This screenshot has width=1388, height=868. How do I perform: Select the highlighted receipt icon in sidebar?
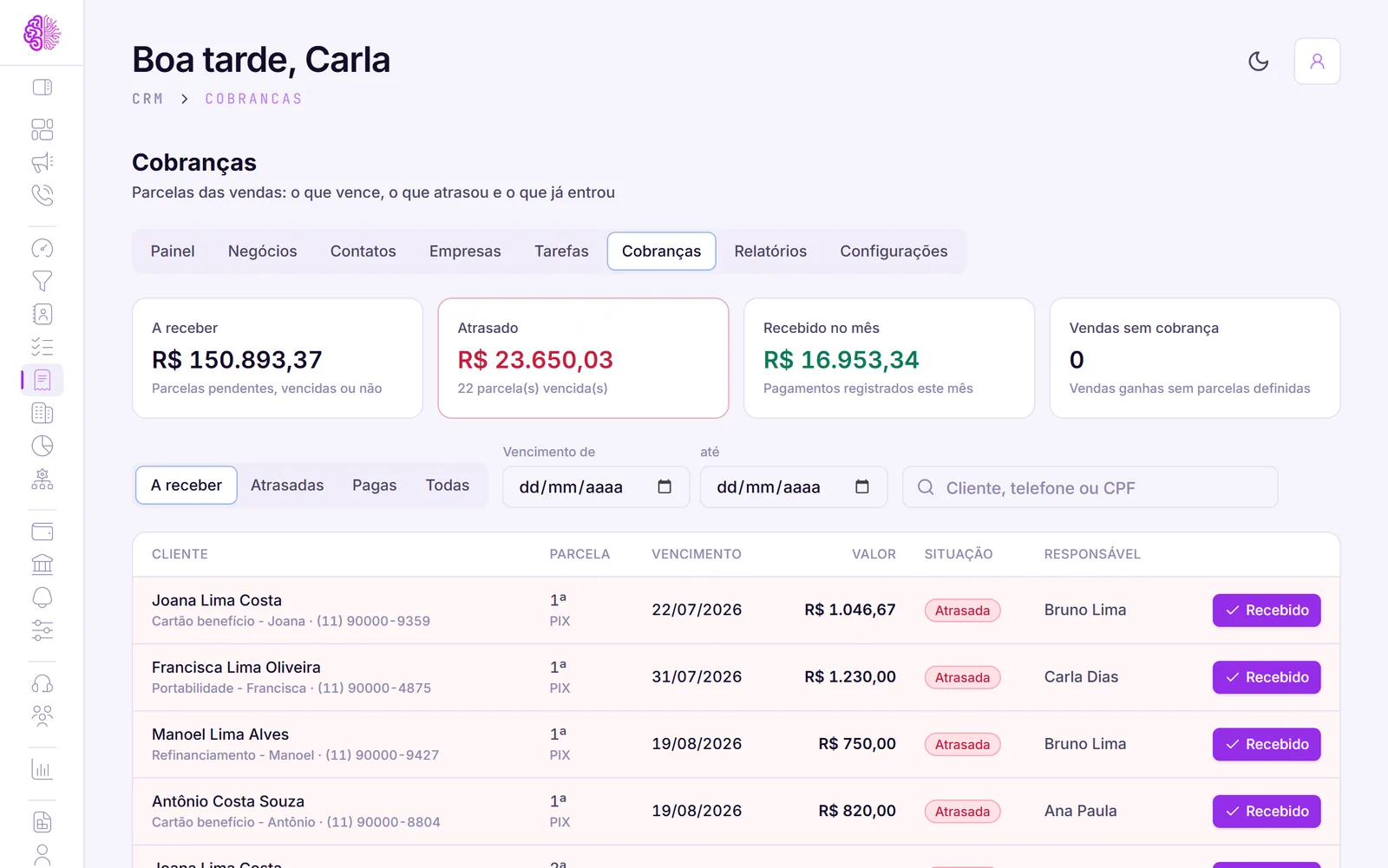(x=42, y=380)
